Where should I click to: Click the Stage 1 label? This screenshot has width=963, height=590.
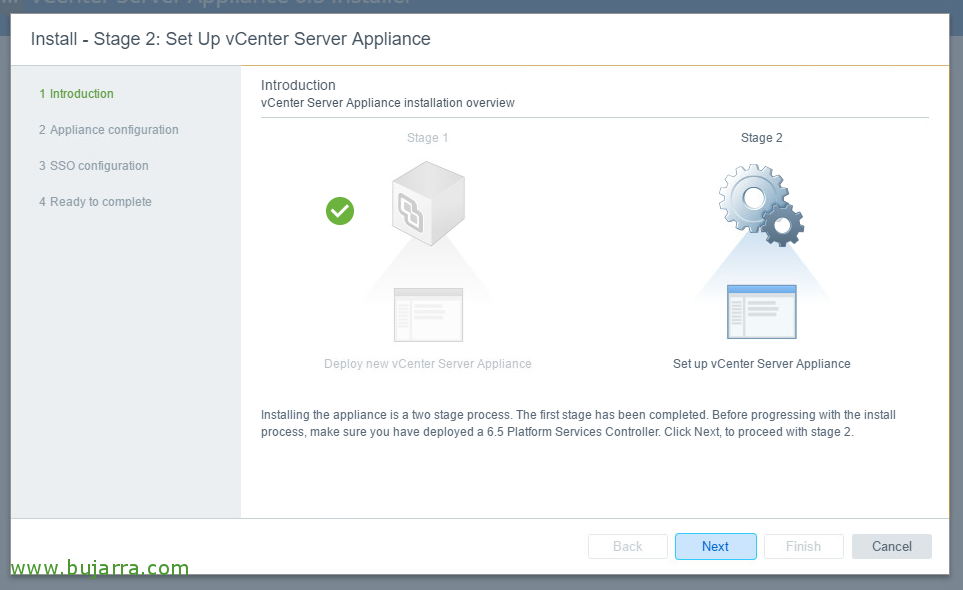pos(427,138)
